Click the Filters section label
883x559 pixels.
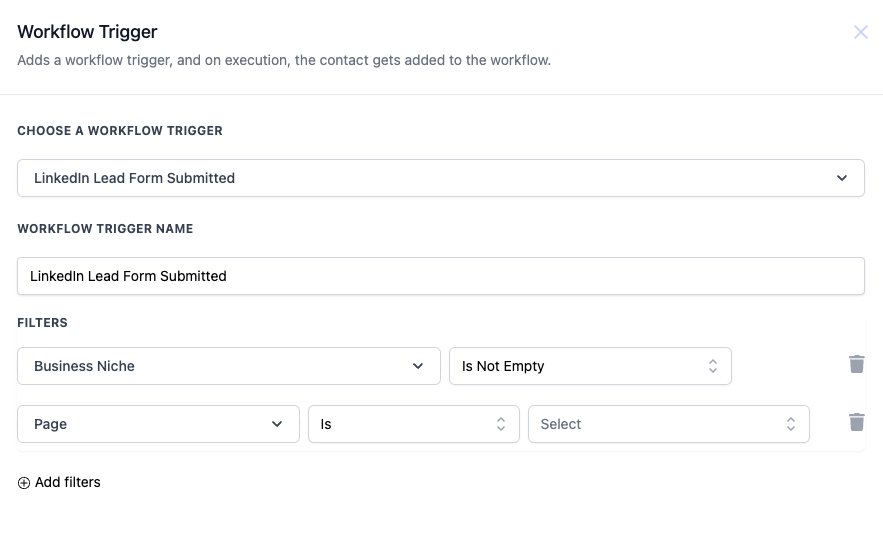(x=42, y=323)
